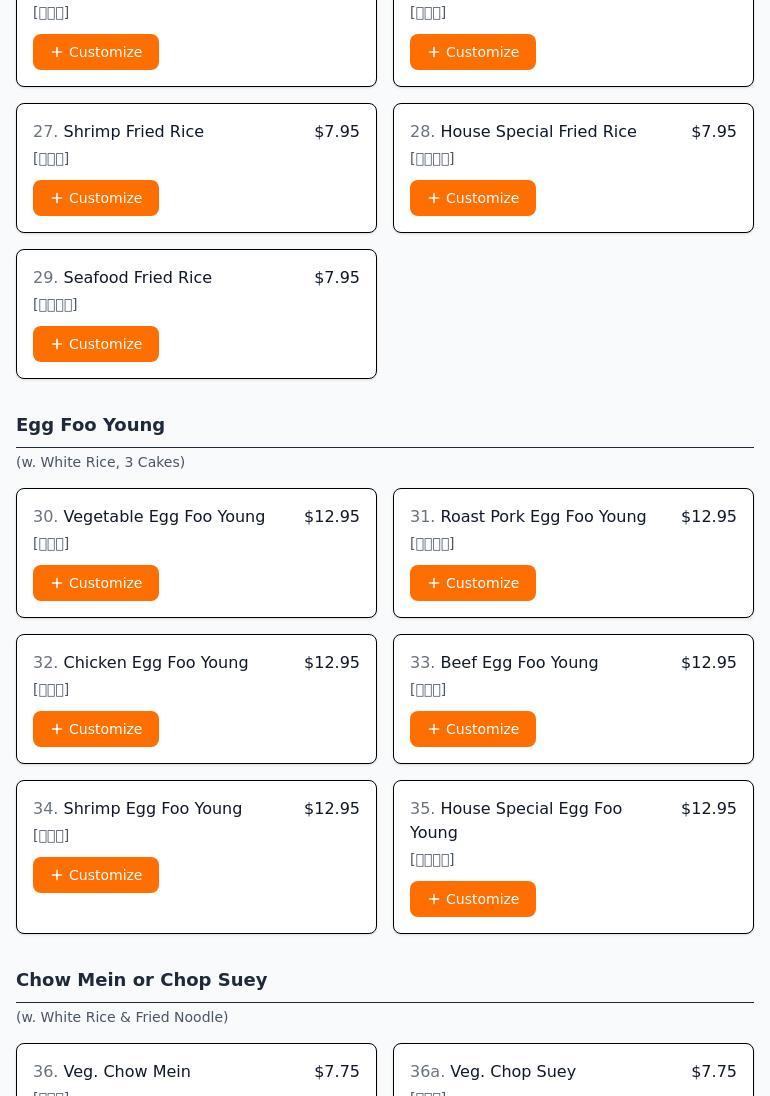
Task: Click the Egg Foo Young section heading
Action: 90,424
